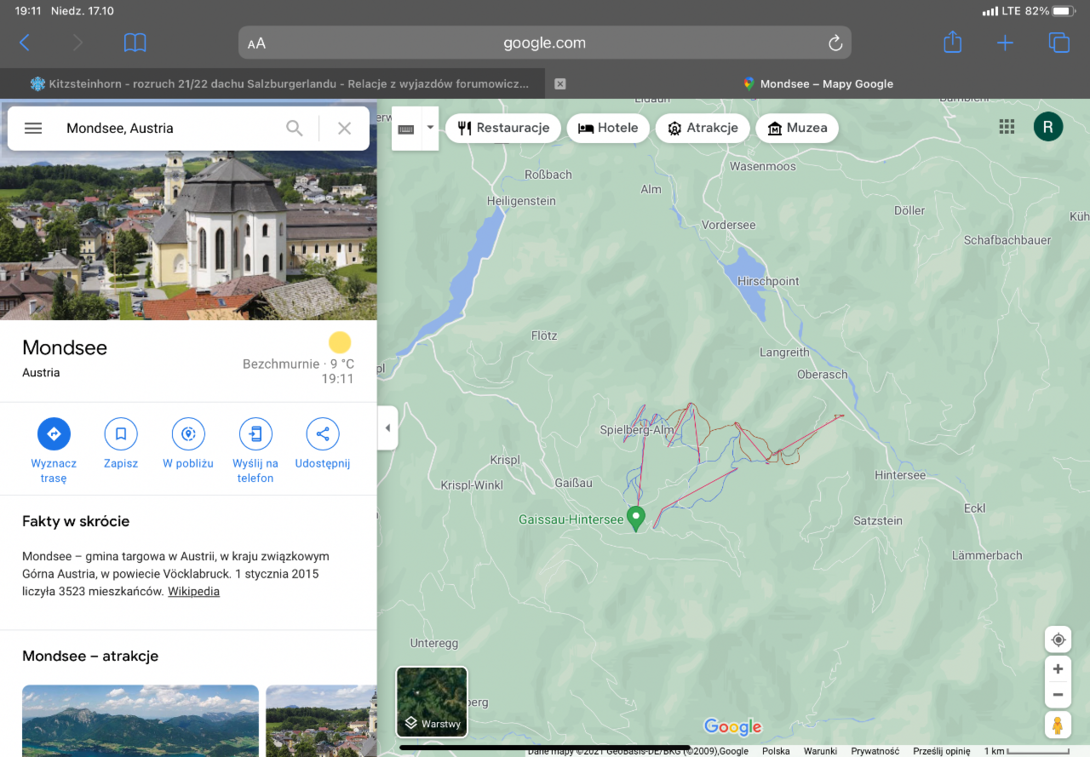
Task: Click the Gaissau-Hintersee green map pin
Action: [635, 518]
